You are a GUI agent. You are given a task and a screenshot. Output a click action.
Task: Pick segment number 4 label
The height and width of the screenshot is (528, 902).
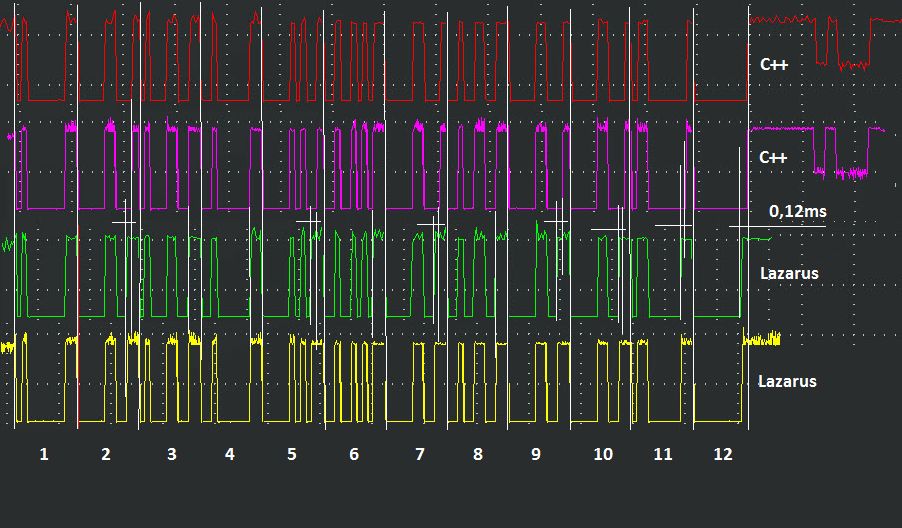[x=230, y=454]
